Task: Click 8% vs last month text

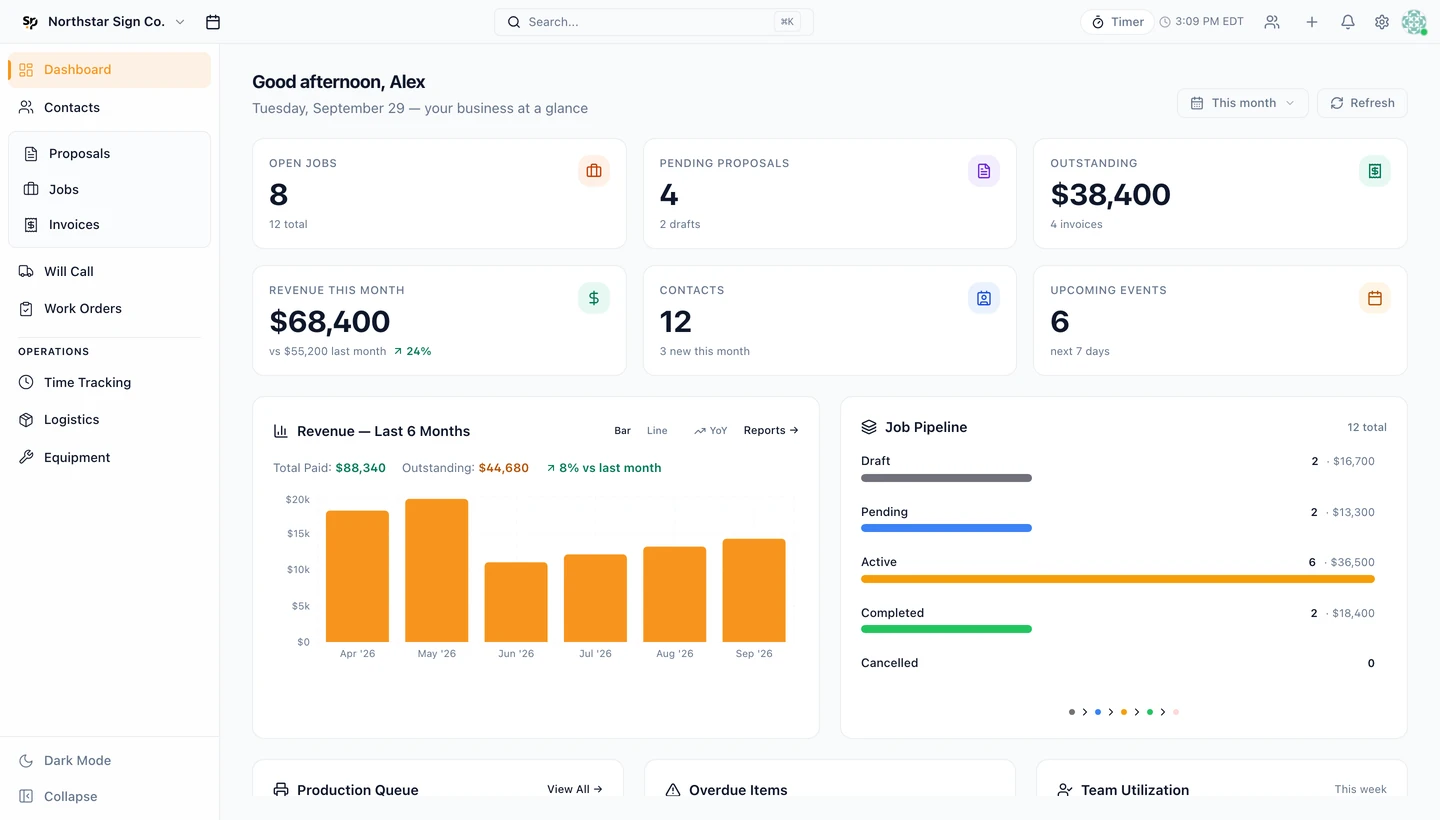Action: 603,468
